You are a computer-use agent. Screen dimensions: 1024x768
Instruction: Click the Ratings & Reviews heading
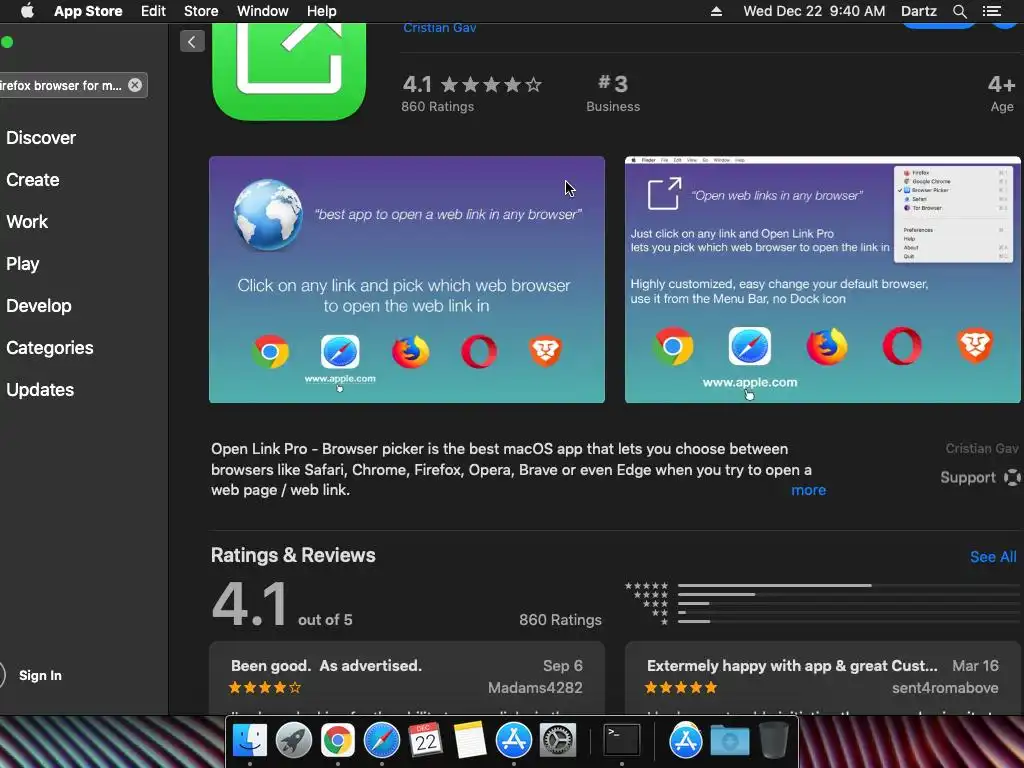click(x=293, y=555)
